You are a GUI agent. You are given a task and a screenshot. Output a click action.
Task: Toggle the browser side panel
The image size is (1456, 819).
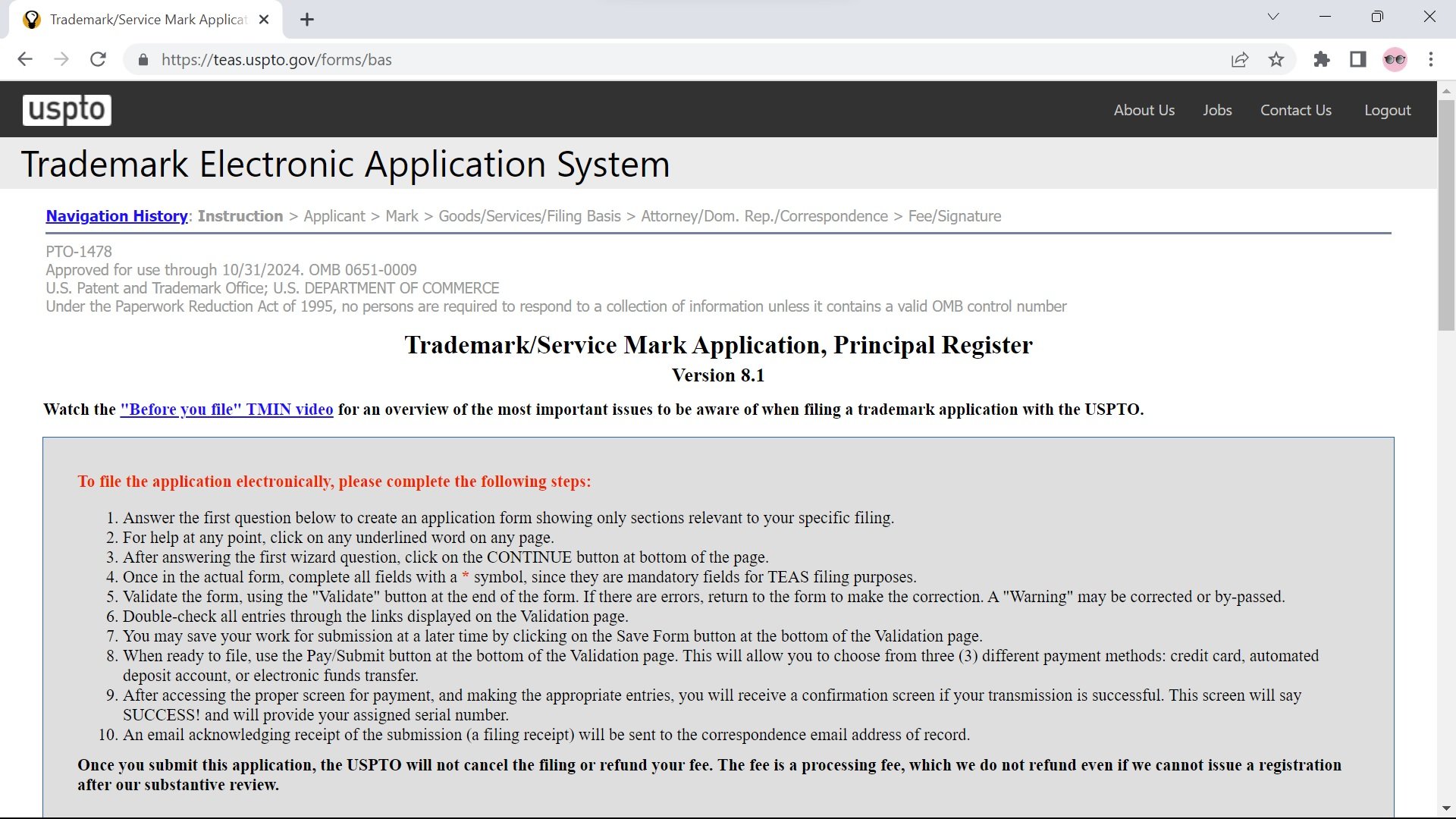point(1358,59)
